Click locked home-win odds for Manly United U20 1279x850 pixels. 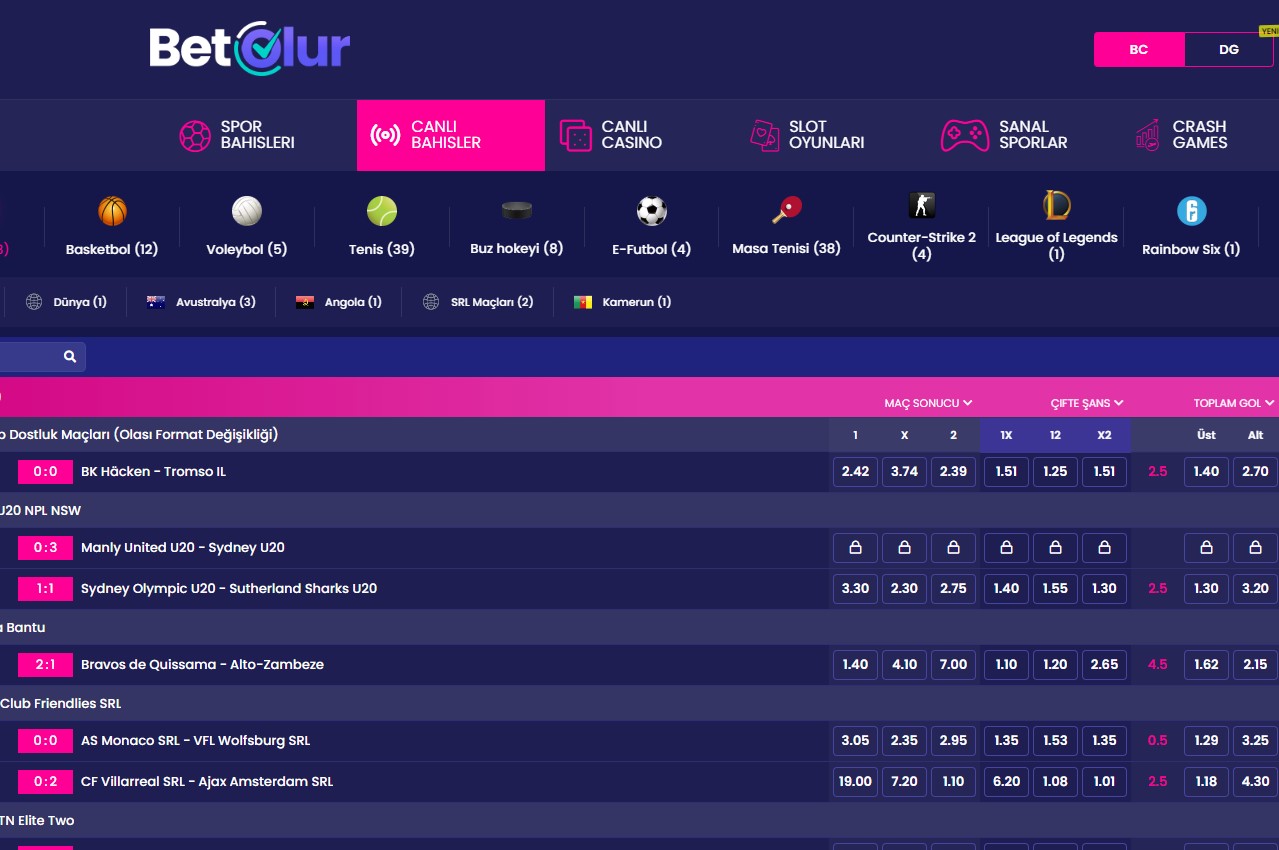(855, 548)
